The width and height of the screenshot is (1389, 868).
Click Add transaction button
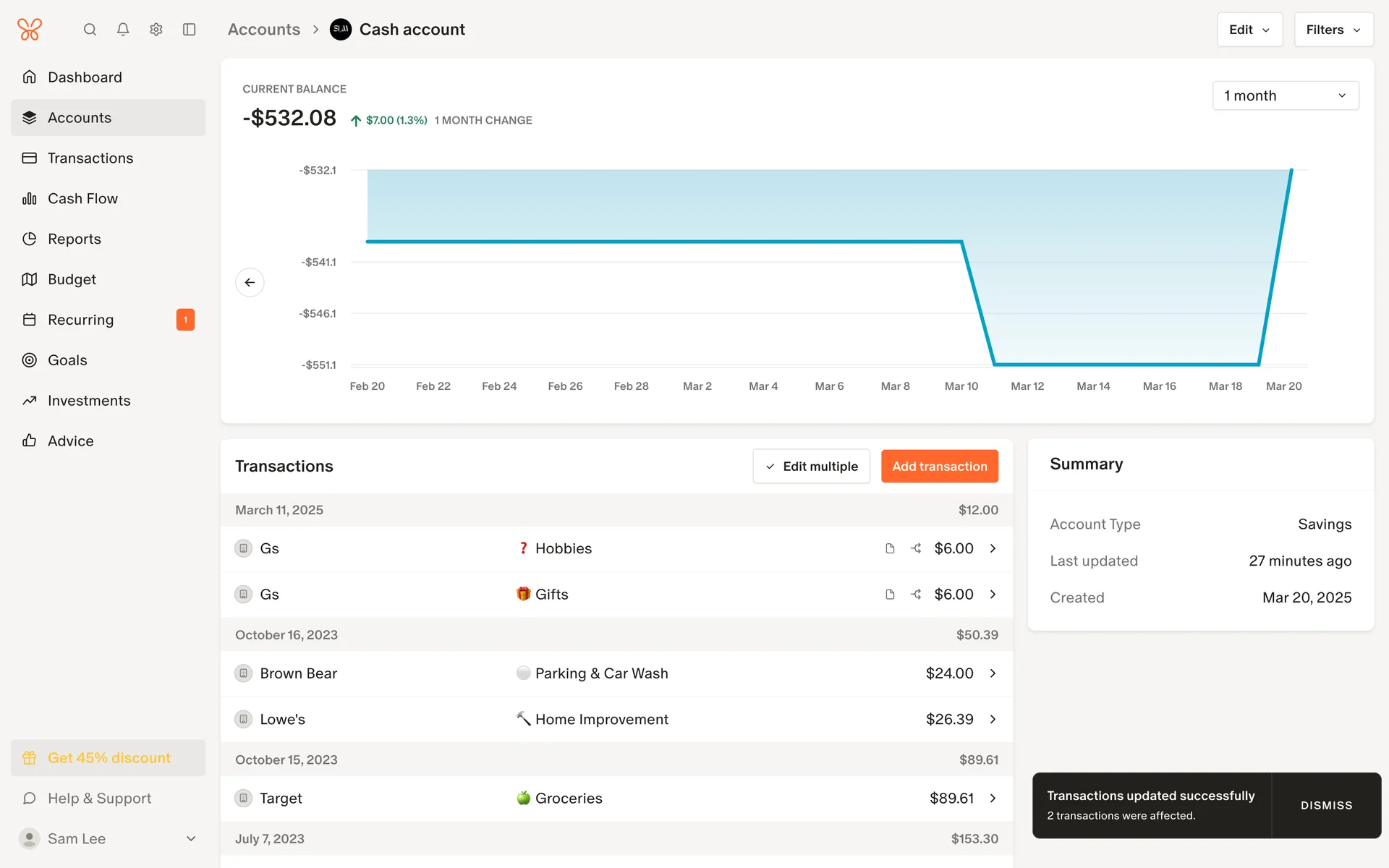pyautogui.click(x=939, y=467)
